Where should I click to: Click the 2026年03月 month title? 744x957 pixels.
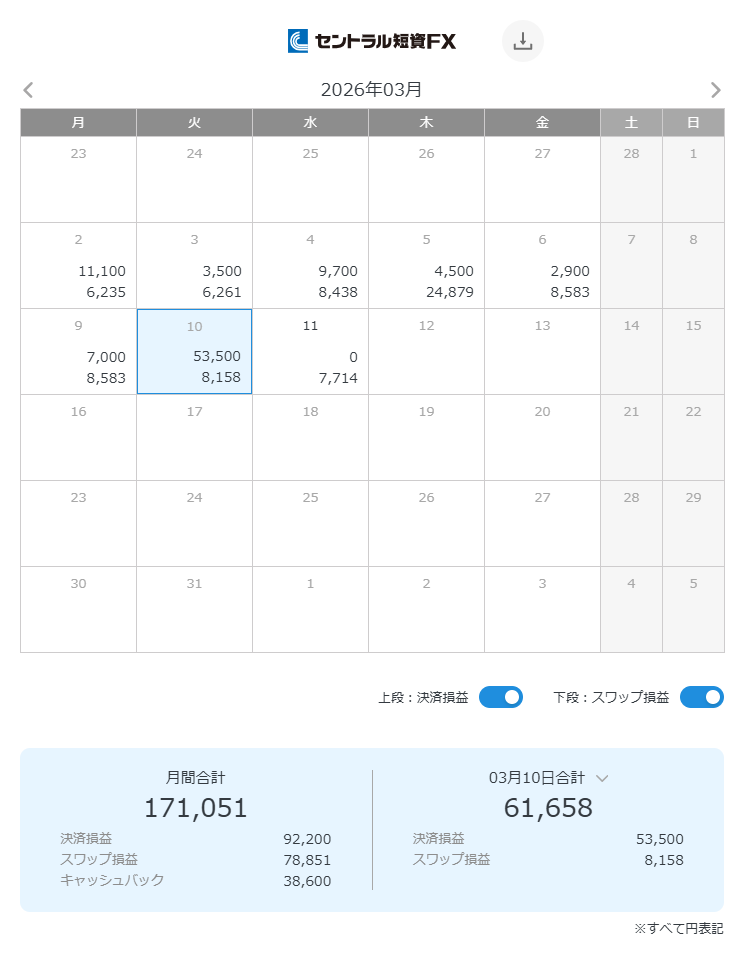pos(371,90)
